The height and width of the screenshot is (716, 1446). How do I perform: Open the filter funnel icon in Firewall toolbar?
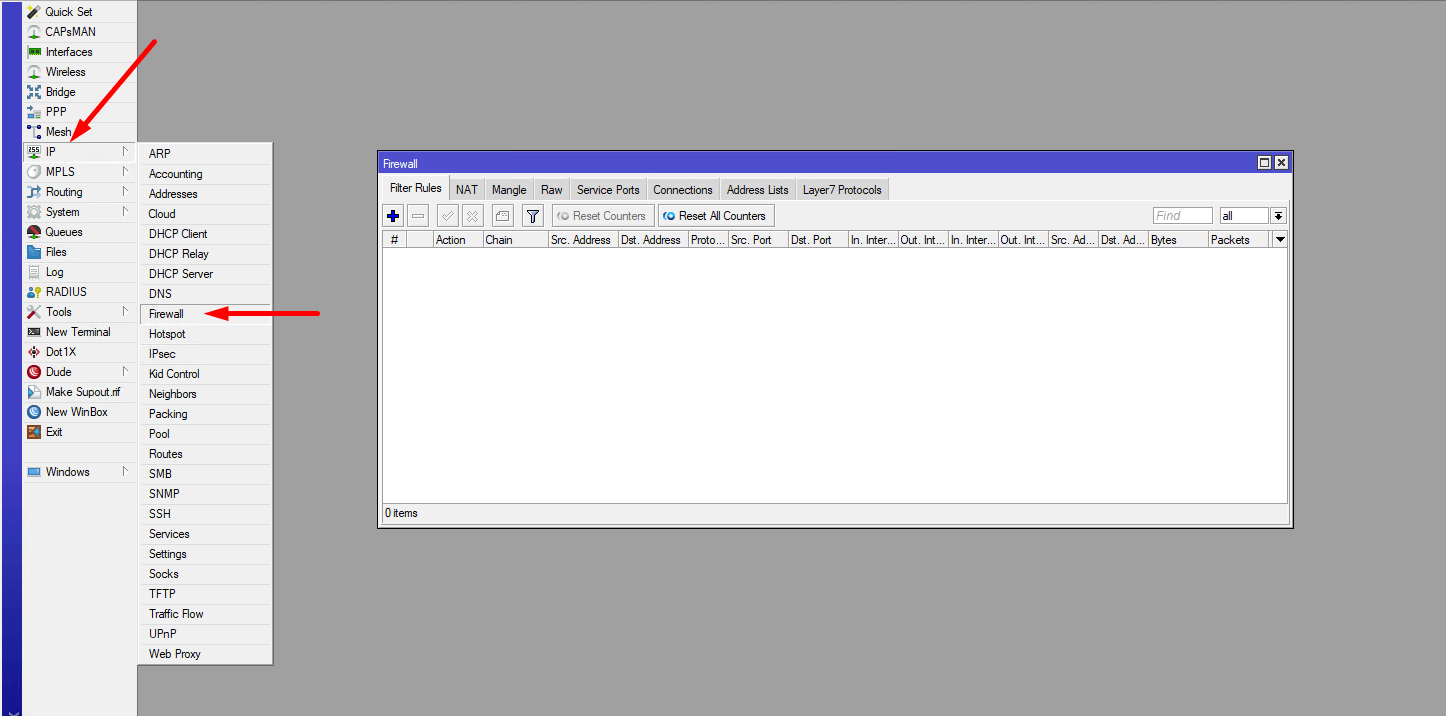[x=533, y=216]
